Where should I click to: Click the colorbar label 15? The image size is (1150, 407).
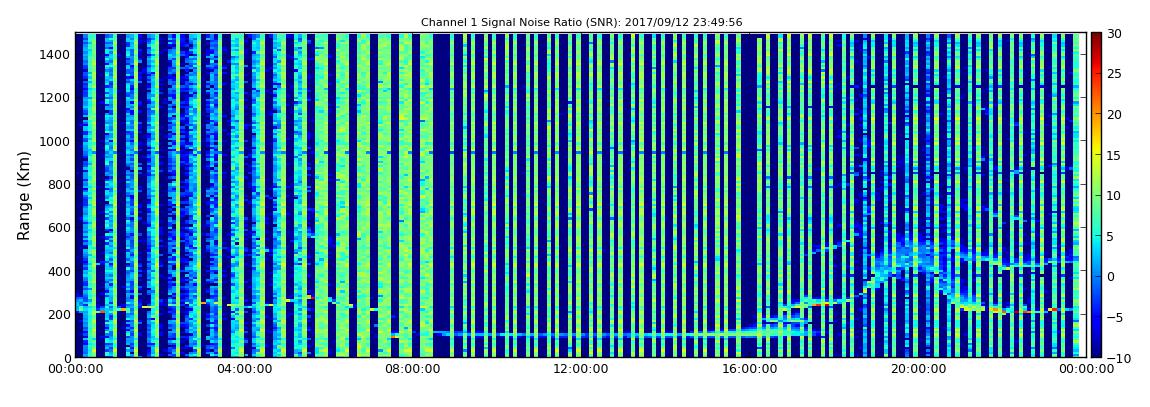coord(1115,155)
